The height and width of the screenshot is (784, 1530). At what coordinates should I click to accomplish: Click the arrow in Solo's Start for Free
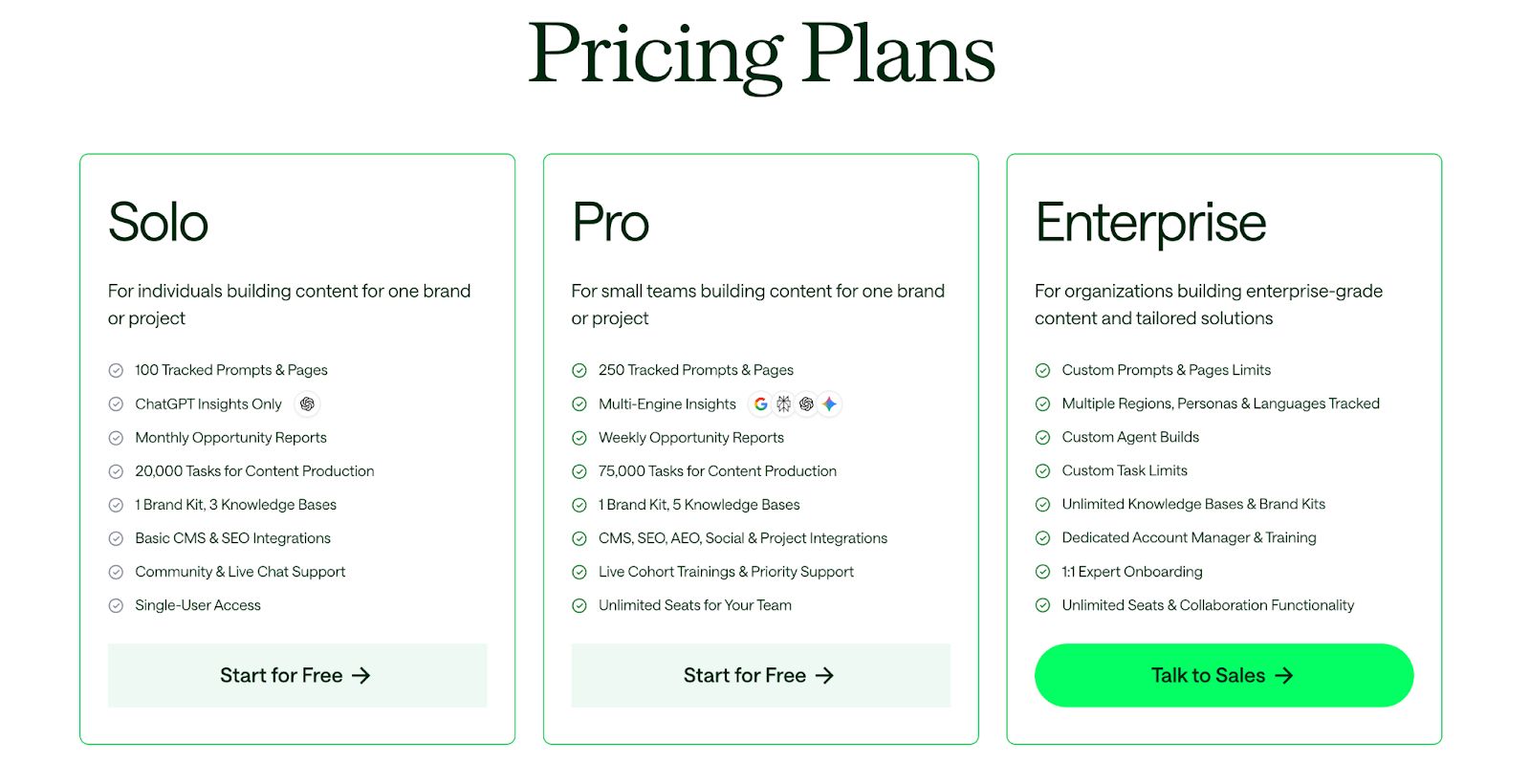click(362, 675)
